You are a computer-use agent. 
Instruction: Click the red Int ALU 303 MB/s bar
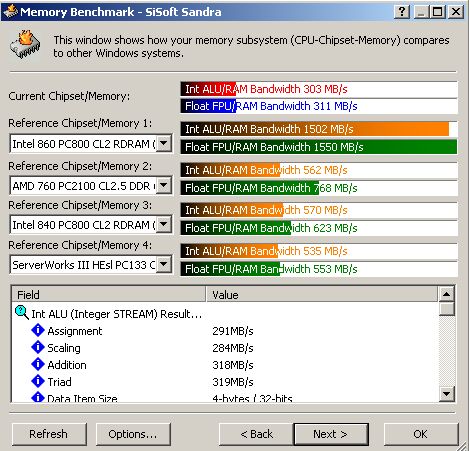click(x=319, y=89)
